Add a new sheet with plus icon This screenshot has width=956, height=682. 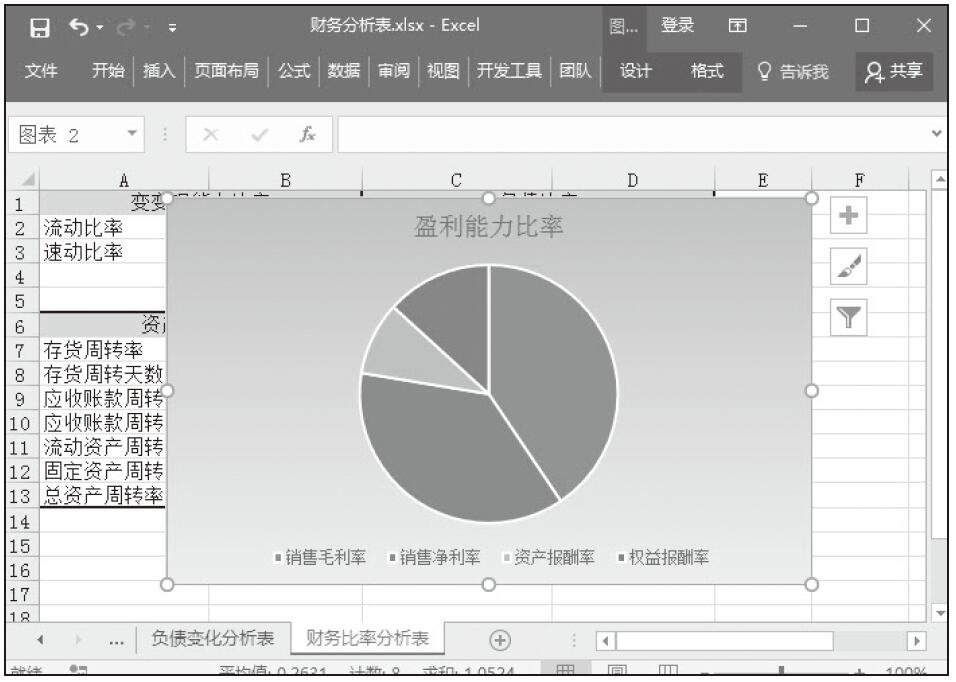point(497,640)
